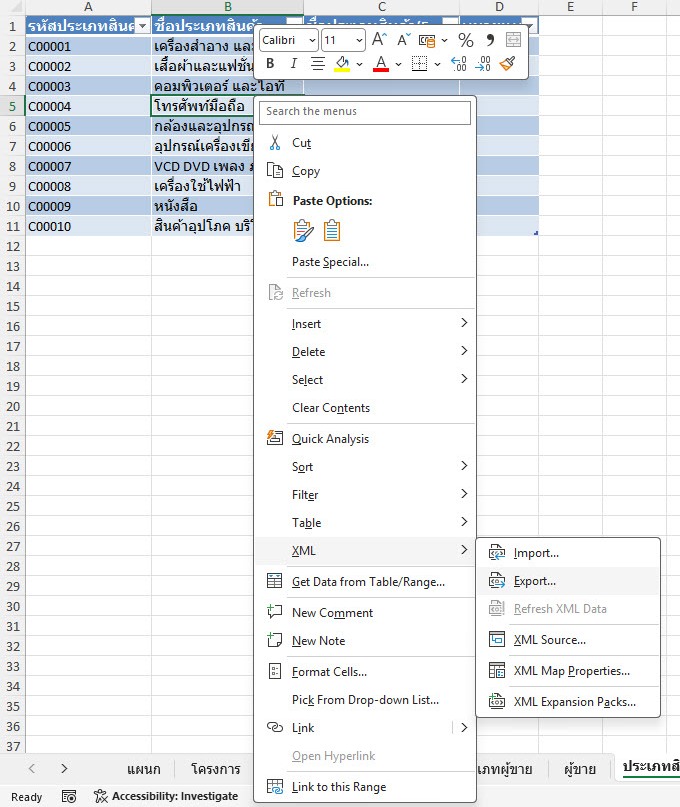This screenshot has width=680, height=807.
Task: Choose Copy from context menu
Action: point(365,171)
